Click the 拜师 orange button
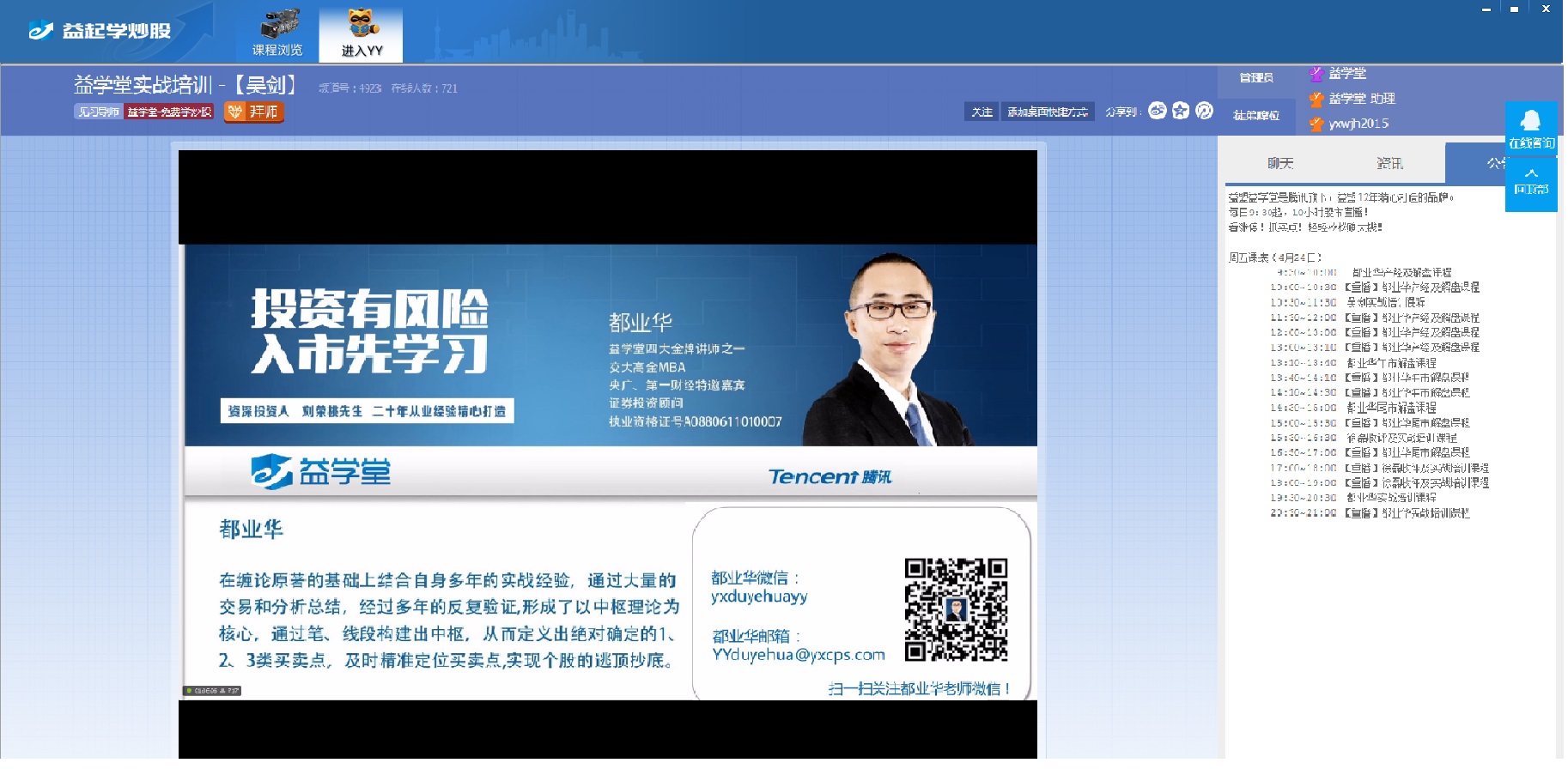The height and width of the screenshot is (769, 1568). click(254, 112)
